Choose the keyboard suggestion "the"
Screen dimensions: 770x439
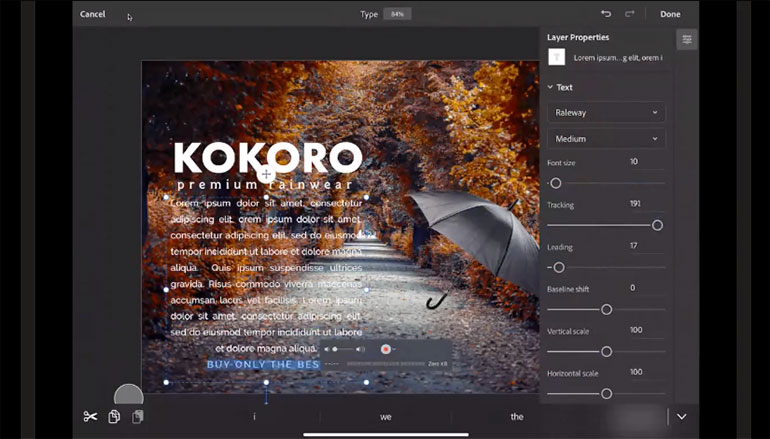[x=517, y=417]
